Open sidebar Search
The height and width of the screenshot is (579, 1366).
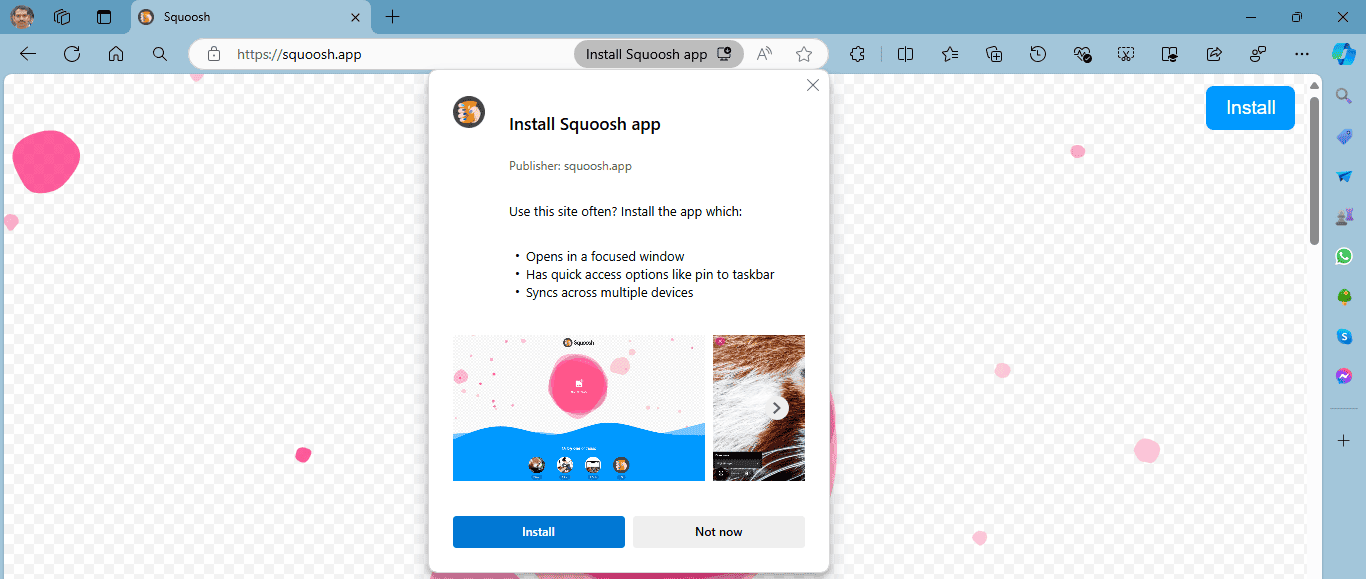pyautogui.click(x=1344, y=95)
